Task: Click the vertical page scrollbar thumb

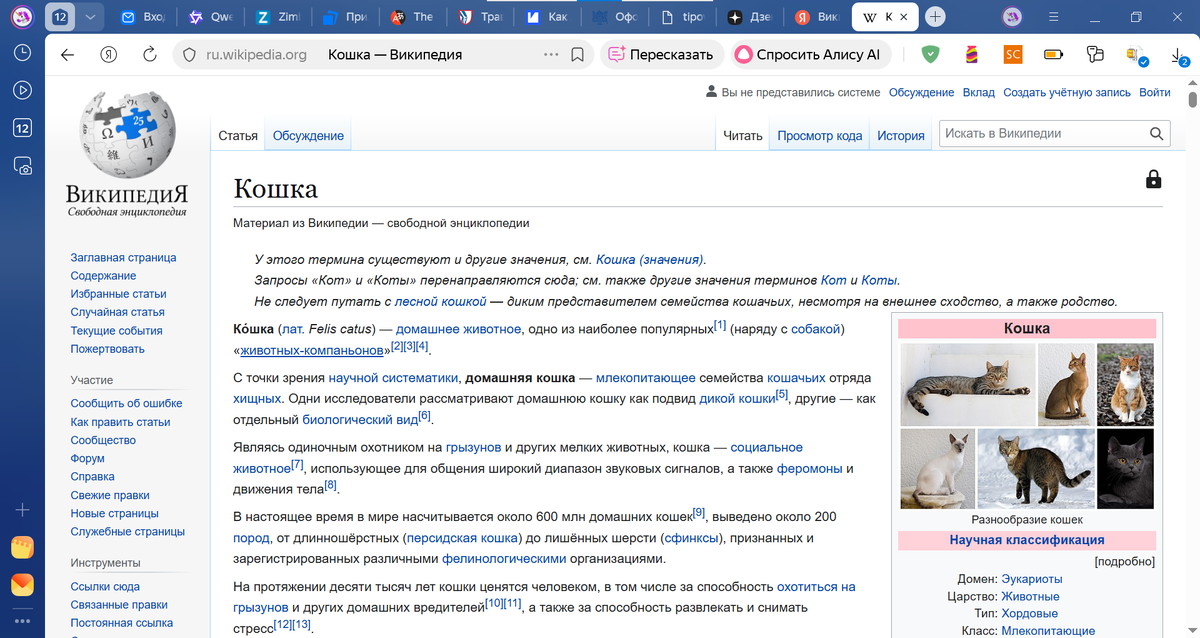Action: 1192,99
